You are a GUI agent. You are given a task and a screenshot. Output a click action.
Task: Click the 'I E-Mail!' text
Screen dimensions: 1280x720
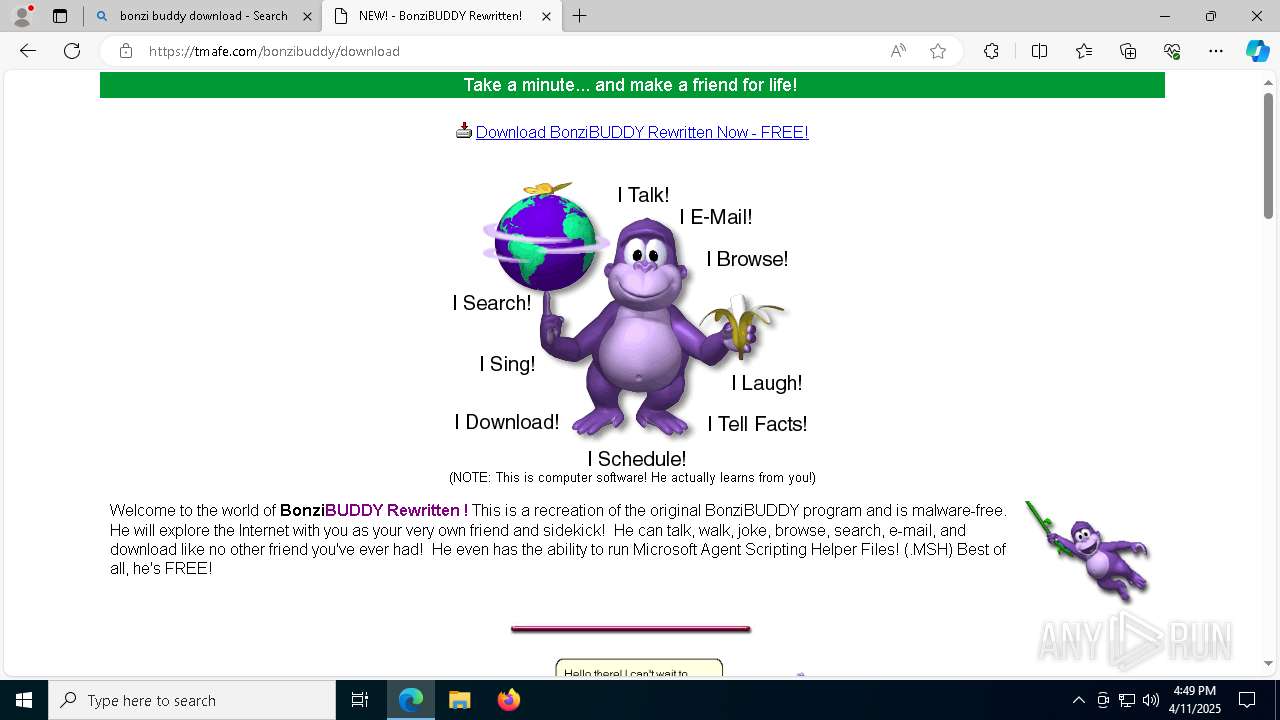[x=716, y=217]
